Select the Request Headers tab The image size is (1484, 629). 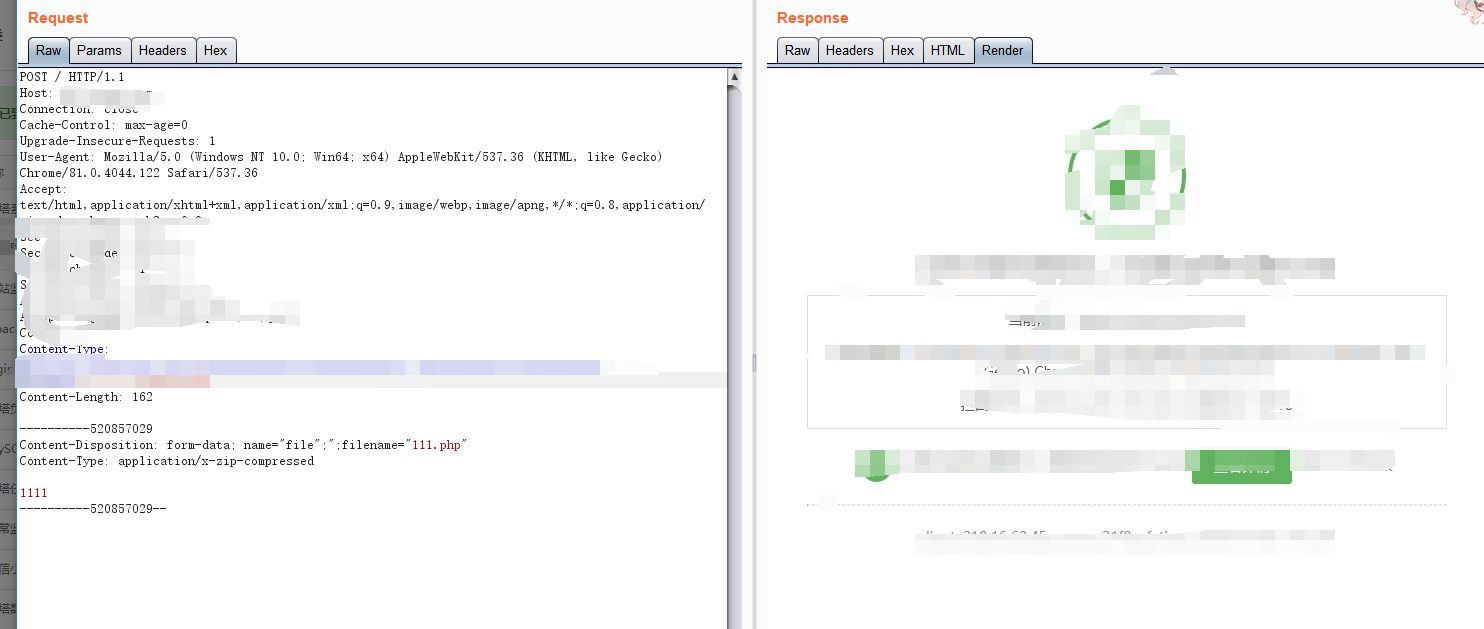(162, 51)
